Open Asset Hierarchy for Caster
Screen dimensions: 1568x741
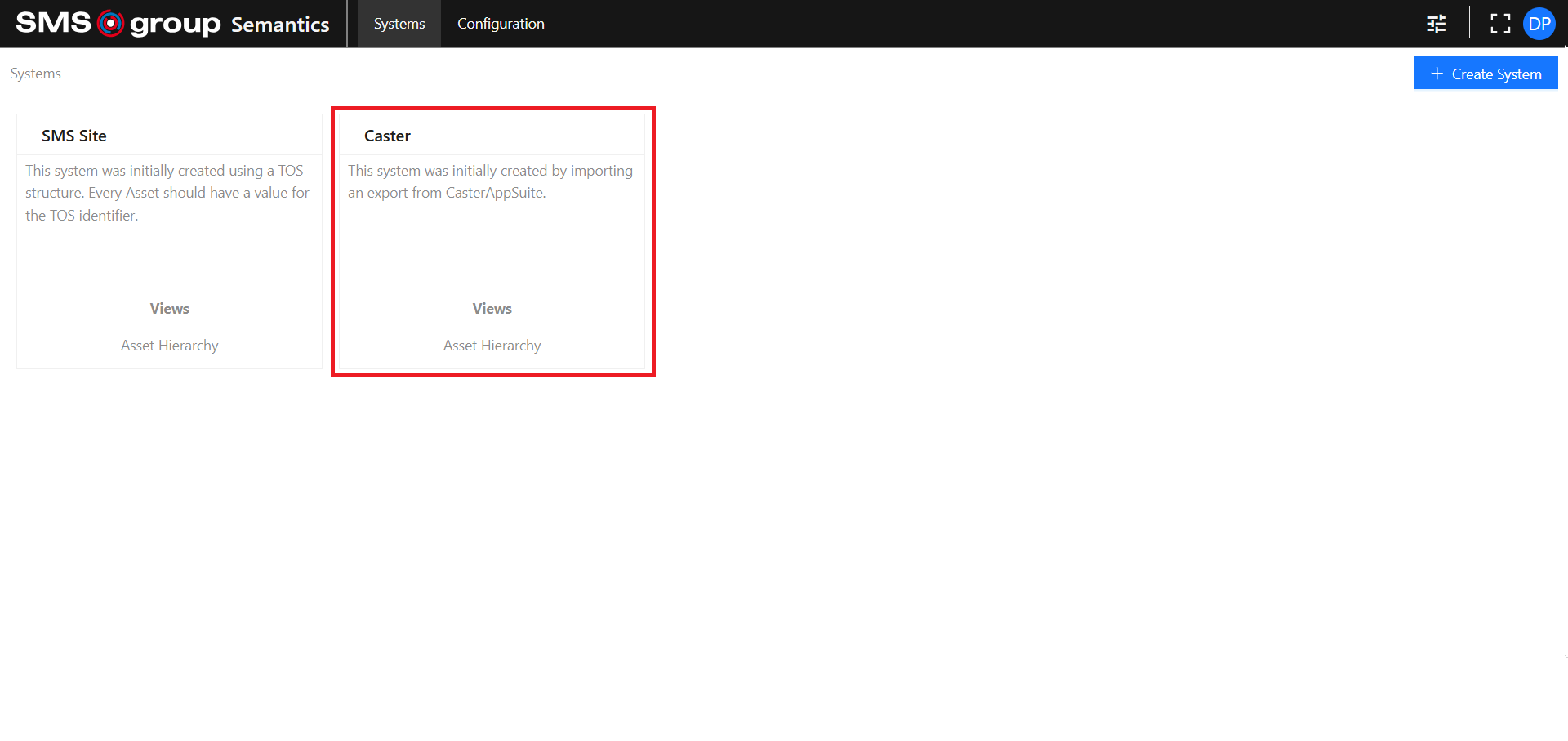492,346
